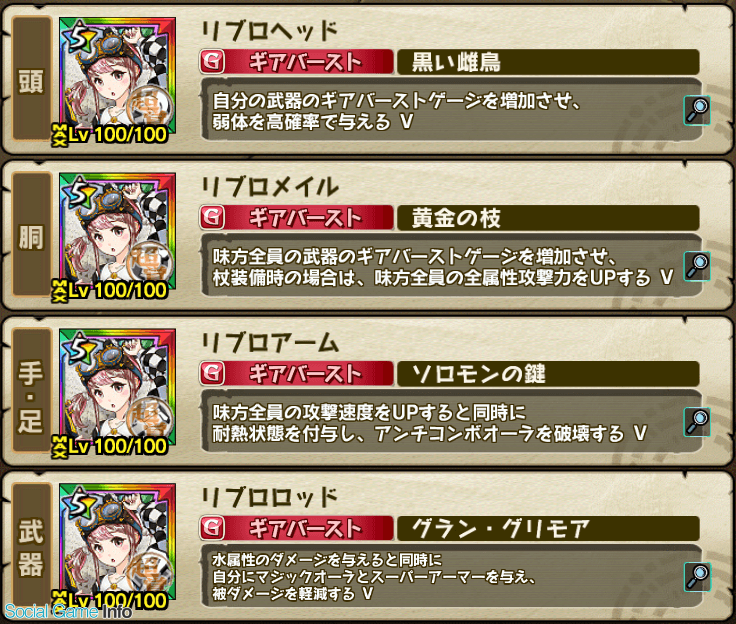Screen dimensions: 736x624
Task: Click the Social Game Info watermark link
Action: pyautogui.click(x=69, y=611)
